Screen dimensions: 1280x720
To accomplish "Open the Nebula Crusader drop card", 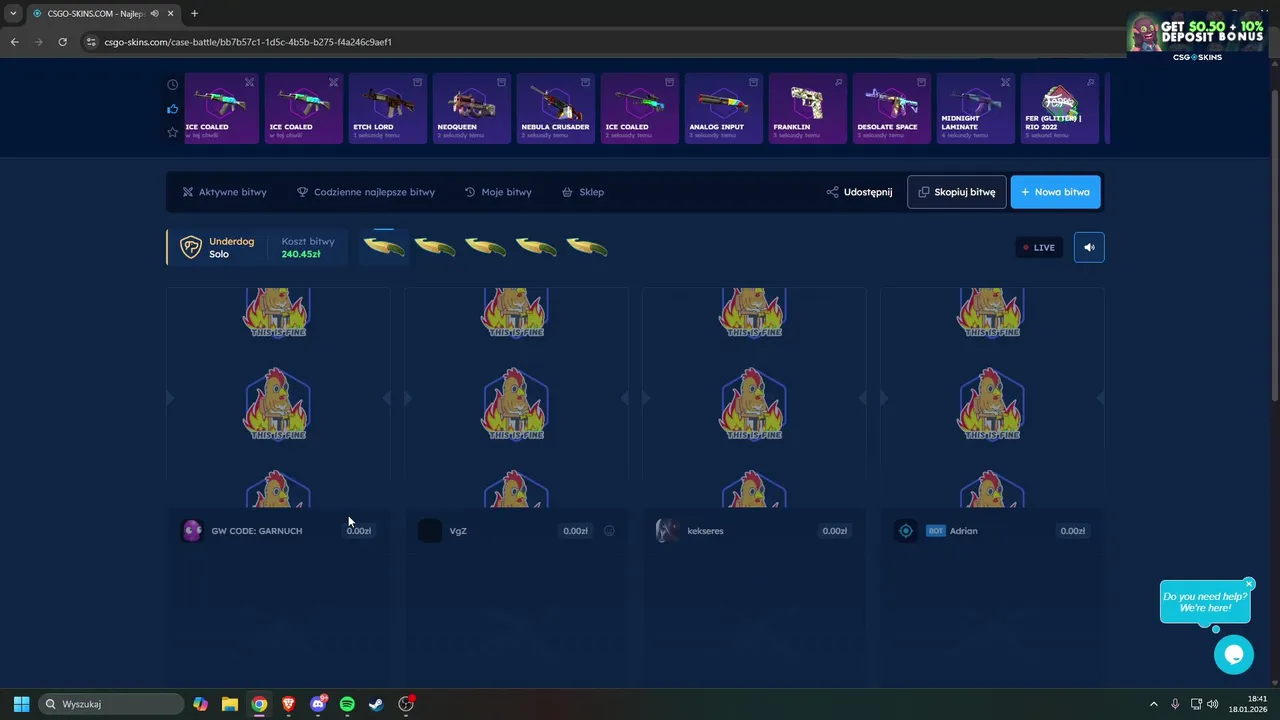I will click(556, 108).
